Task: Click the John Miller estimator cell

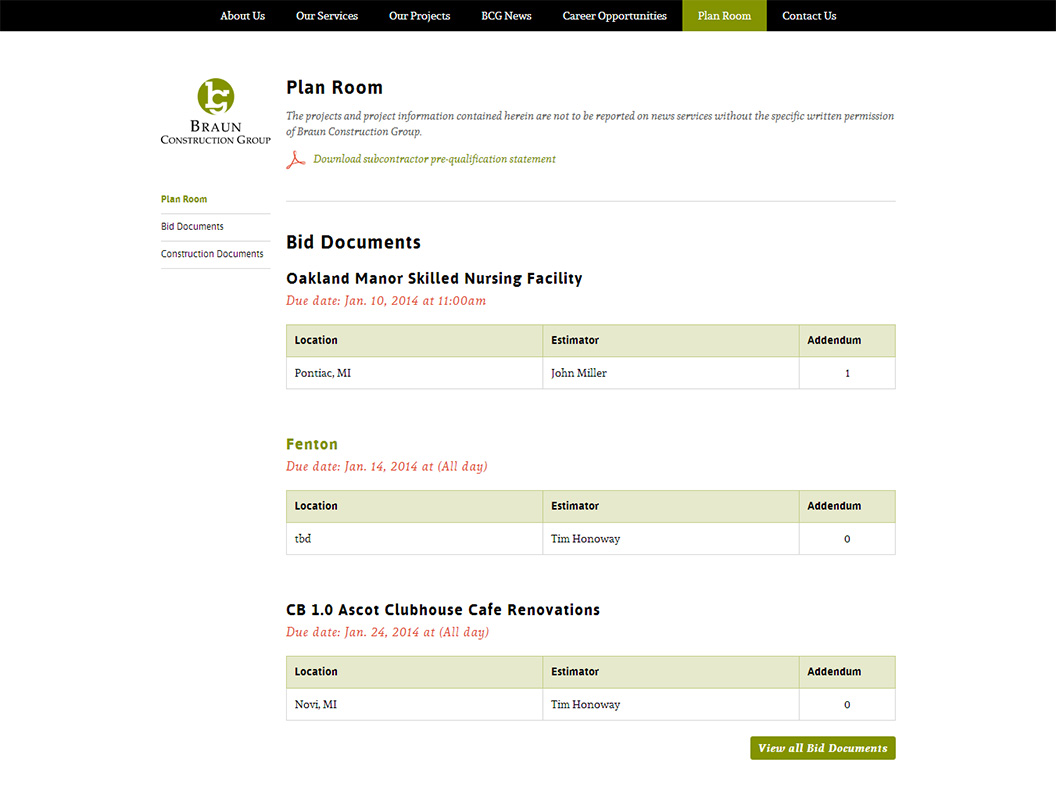Action: [579, 373]
